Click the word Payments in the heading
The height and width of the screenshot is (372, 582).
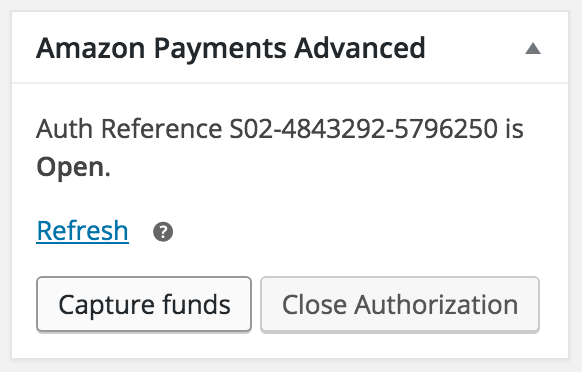pos(220,49)
